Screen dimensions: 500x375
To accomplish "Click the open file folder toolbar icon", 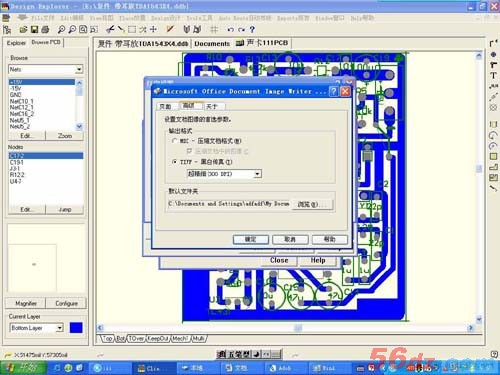I will (x=23, y=30).
